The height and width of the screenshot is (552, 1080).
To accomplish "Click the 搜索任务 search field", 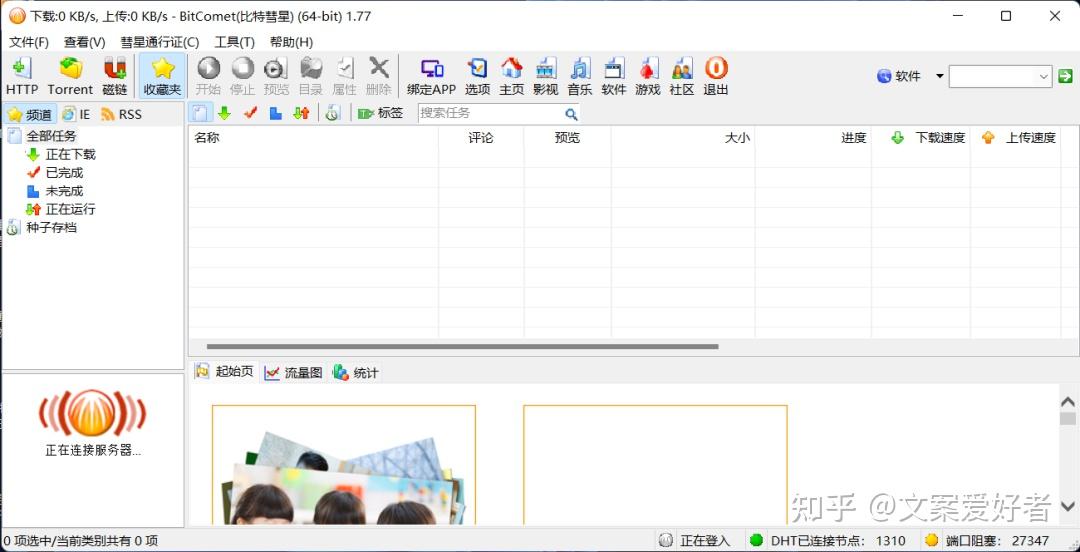I will click(x=490, y=113).
